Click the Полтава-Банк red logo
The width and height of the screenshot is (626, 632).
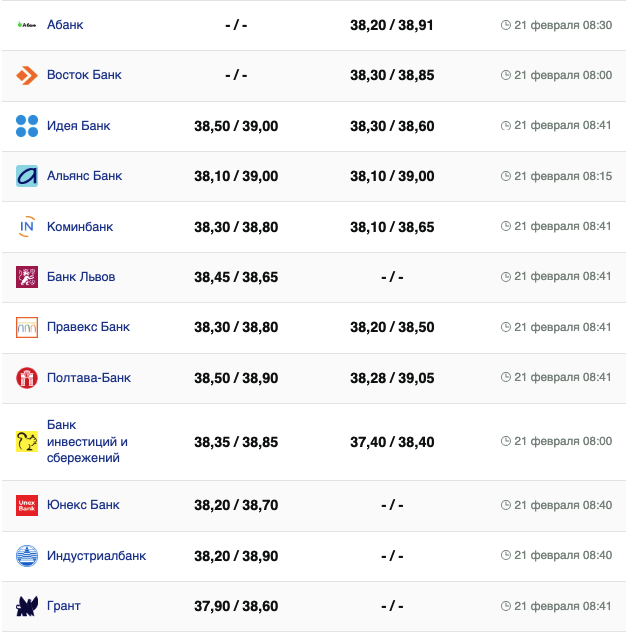[27, 378]
